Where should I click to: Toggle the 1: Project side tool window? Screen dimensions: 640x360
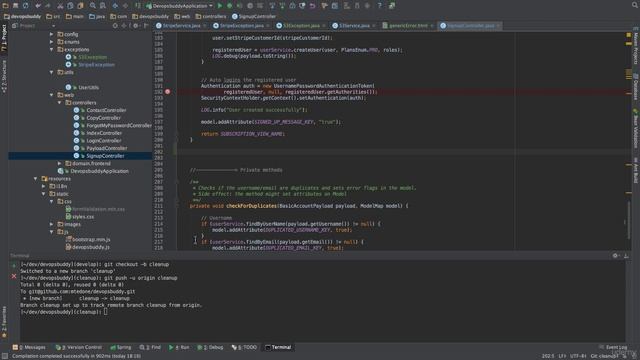[x=4, y=38]
